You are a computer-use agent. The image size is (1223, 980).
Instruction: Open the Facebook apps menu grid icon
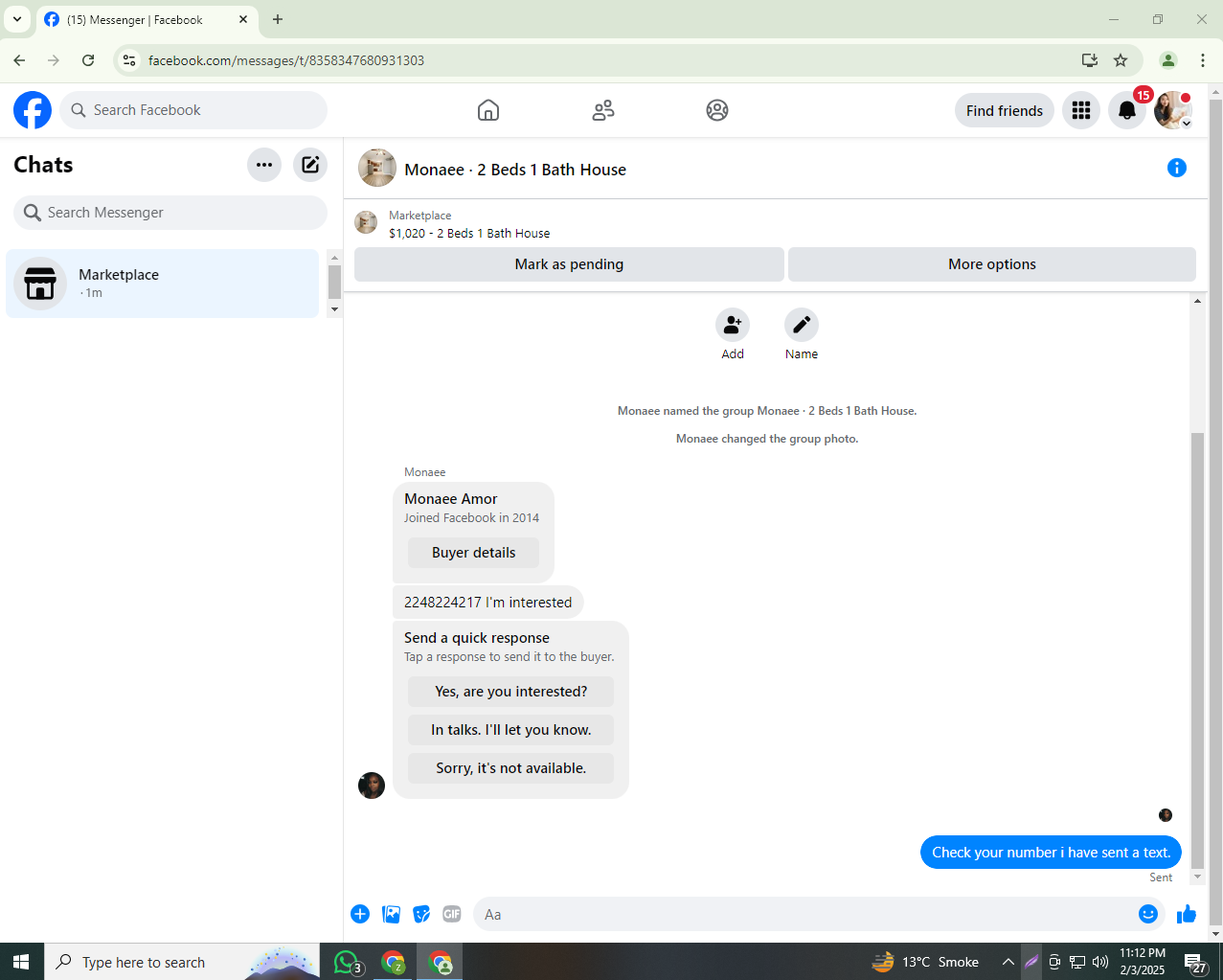[x=1081, y=110]
